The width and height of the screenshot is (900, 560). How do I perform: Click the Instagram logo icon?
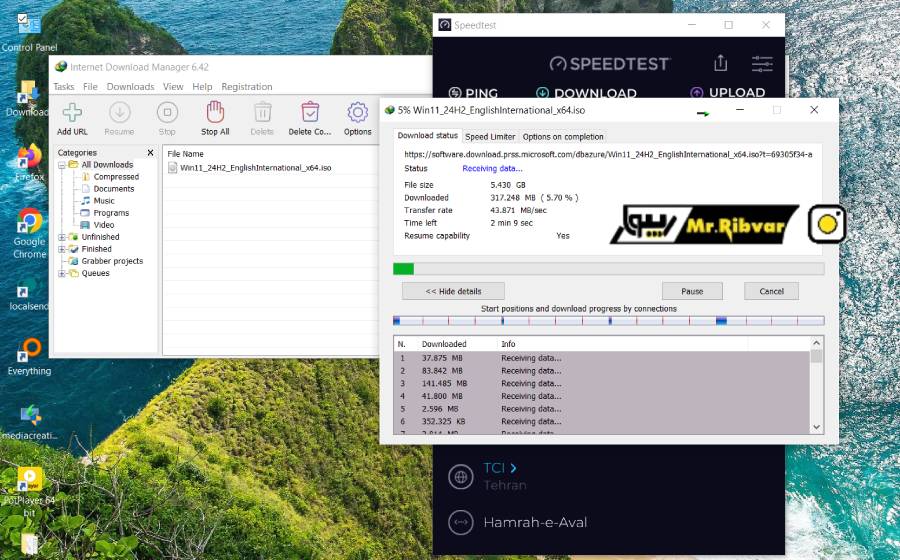coord(827,224)
